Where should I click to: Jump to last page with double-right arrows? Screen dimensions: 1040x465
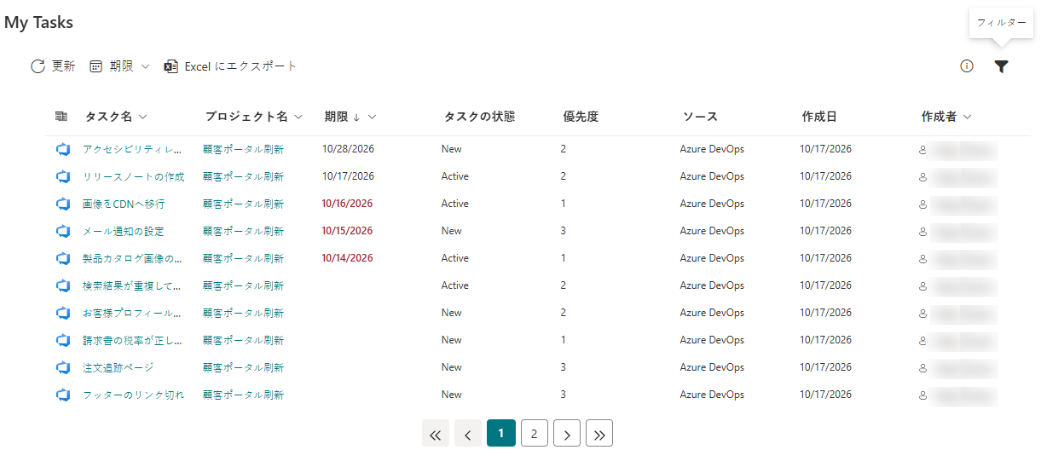[600, 434]
